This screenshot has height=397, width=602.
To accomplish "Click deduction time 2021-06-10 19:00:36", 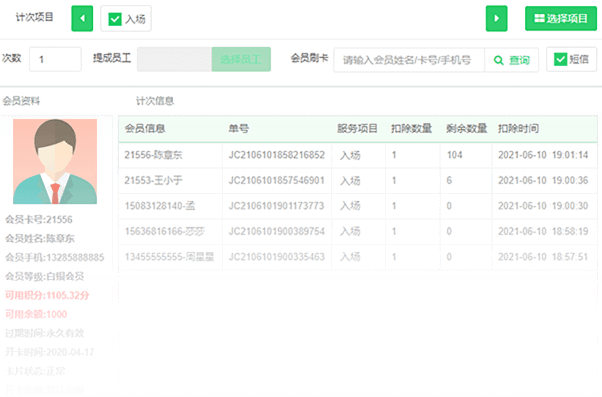I will coord(543,180).
